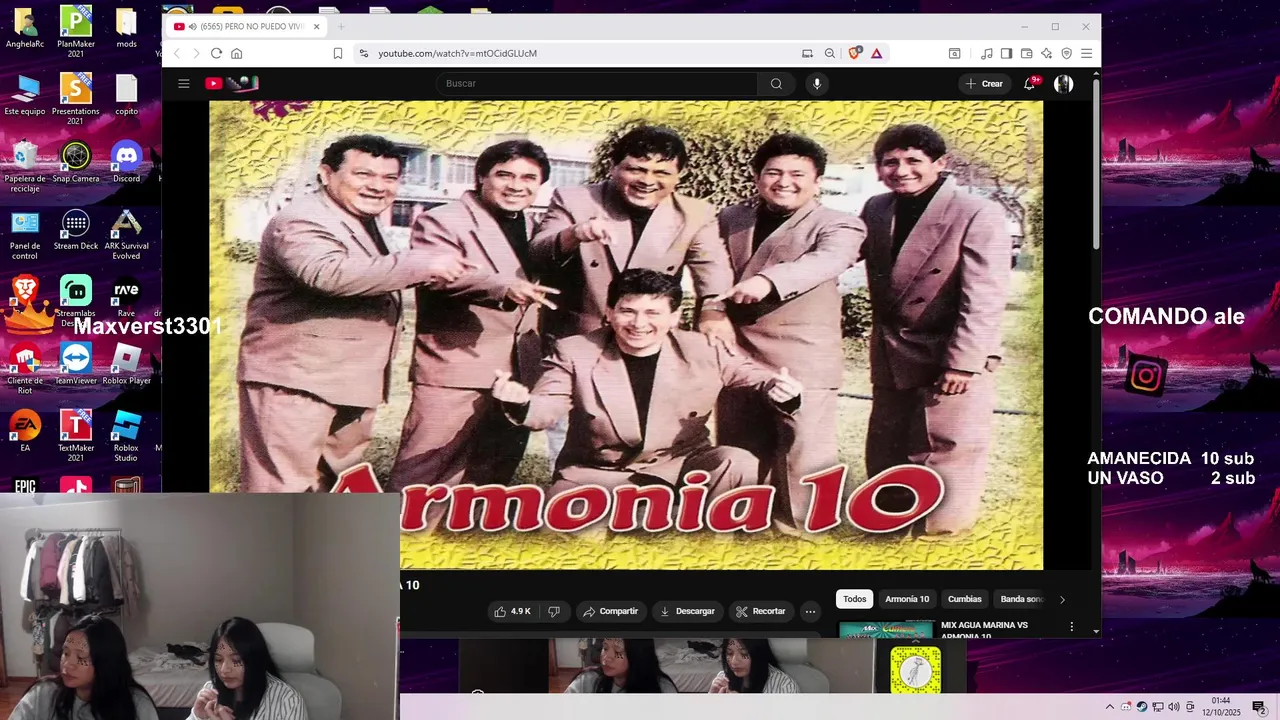Open the Rave desktop shortcut
Image resolution: width=1280 pixels, height=720 pixels.
coord(126,297)
